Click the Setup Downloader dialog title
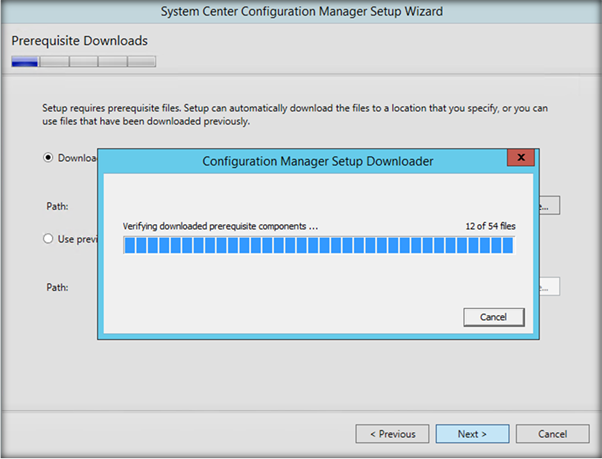The image size is (602, 459). pos(318,161)
